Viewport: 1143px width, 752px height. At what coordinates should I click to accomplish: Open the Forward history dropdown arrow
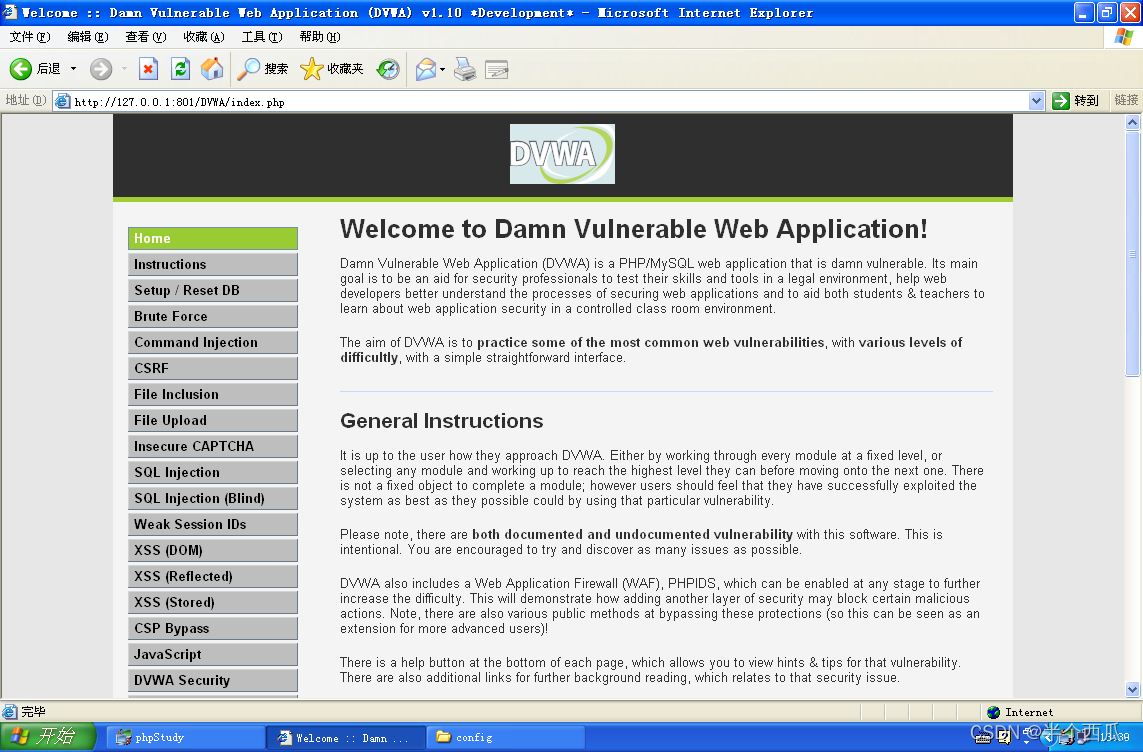124,69
